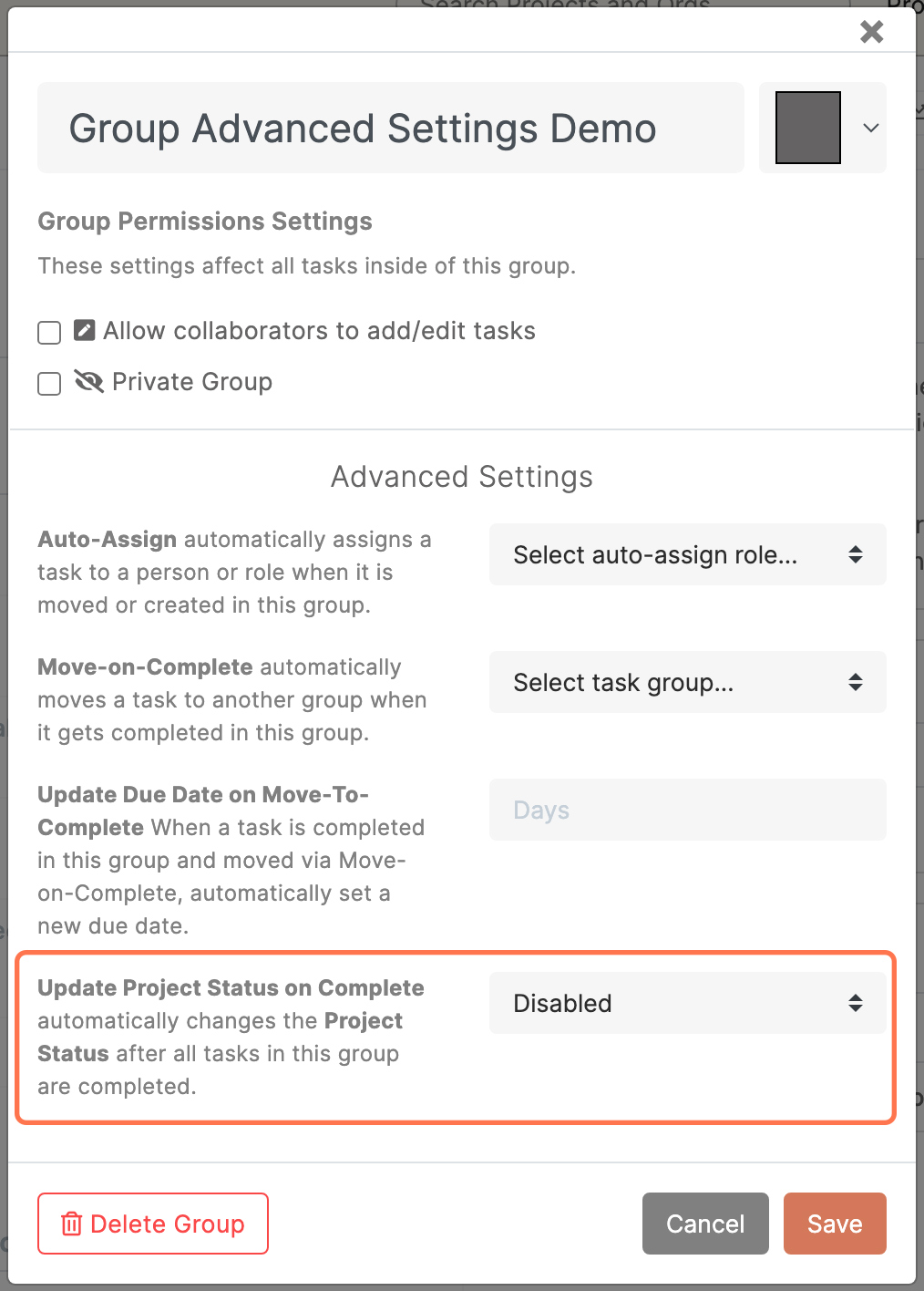The height and width of the screenshot is (1291, 924).
Task: Click the Private Group label text
Action: click(x=192, y=382)
